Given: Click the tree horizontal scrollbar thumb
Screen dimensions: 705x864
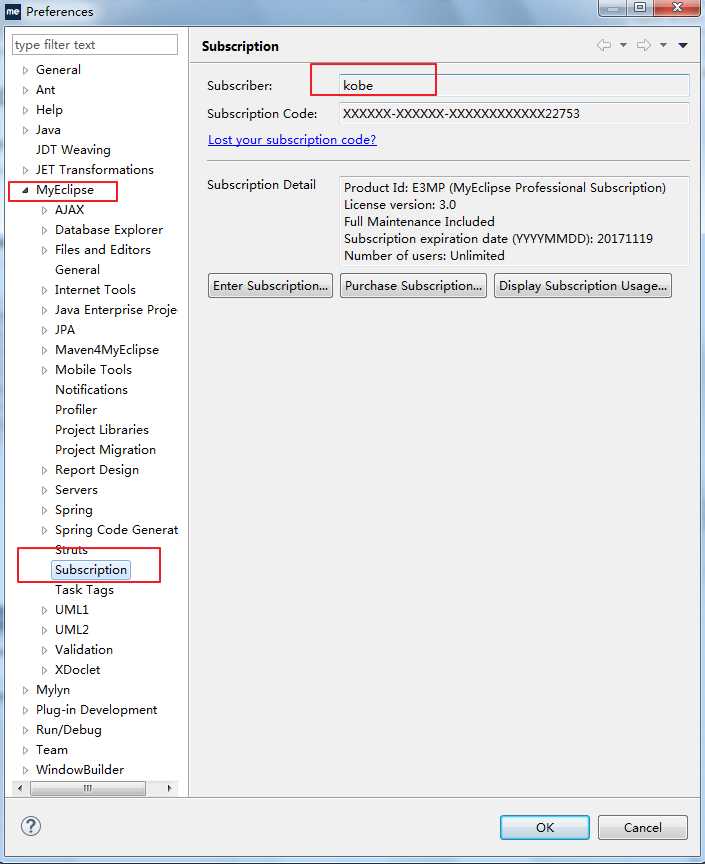Looking at the screenshot, I should point(88,789).
